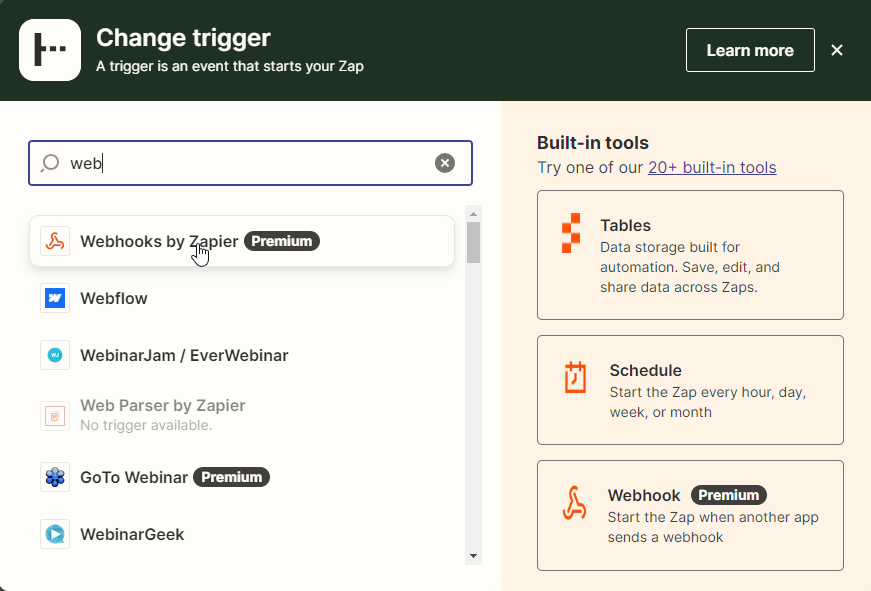Click the WebinarJam / EverWebinar app icon
Screen dimensions: 871x591
55,355
